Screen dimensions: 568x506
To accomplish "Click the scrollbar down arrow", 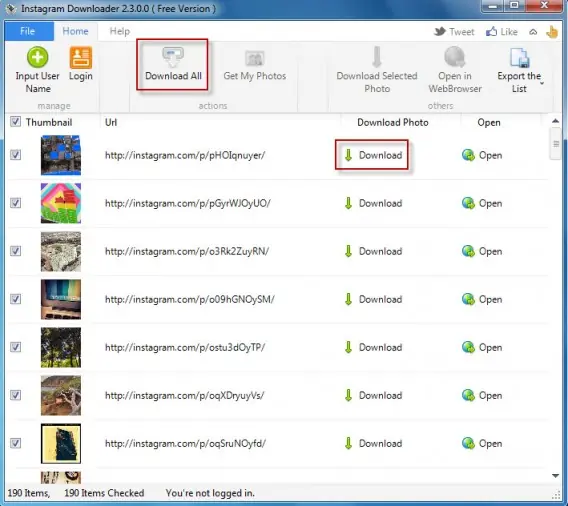I will point(555,476).
